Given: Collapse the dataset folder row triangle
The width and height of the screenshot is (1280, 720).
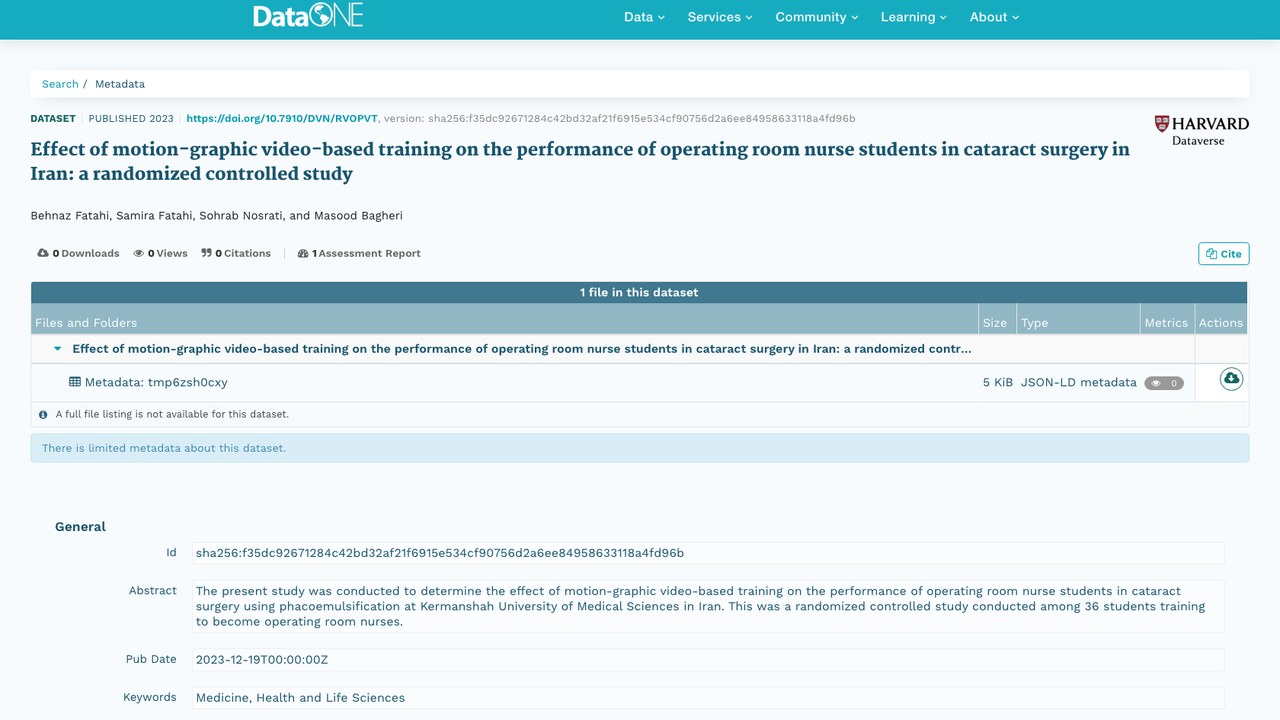Looking at the screenshot, I should click(x=57, y=349).
